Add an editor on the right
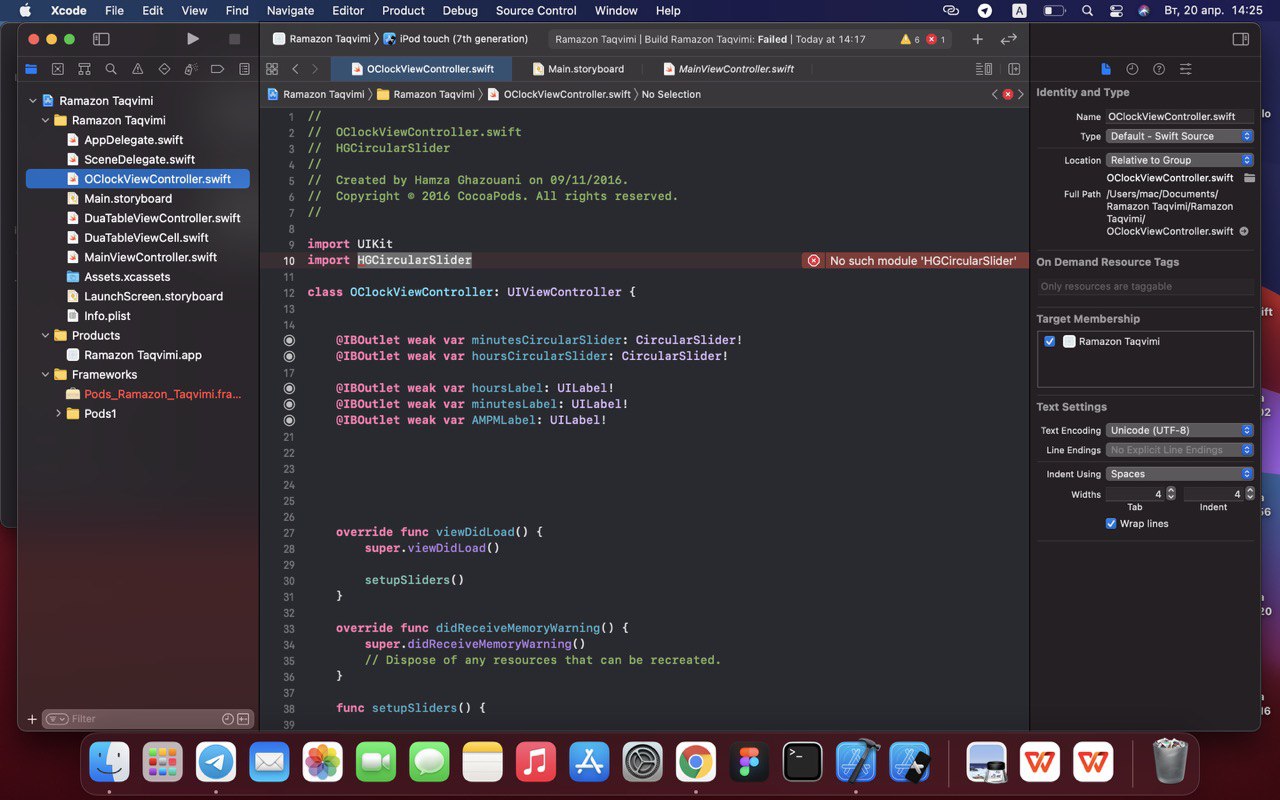The image size is (1280, 800). (x=1014, y=69)
